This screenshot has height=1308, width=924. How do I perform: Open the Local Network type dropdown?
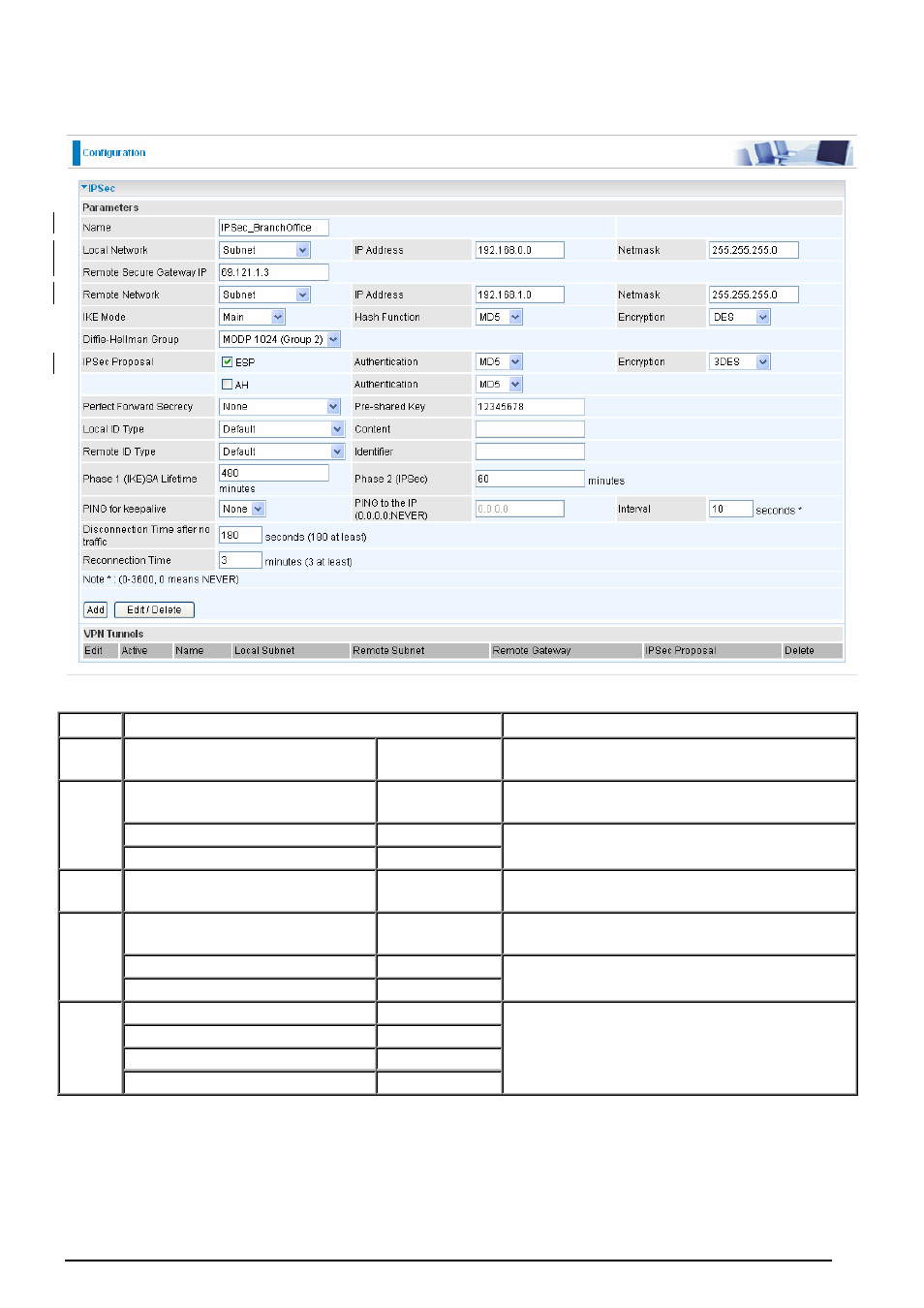(x=264, y=250)
